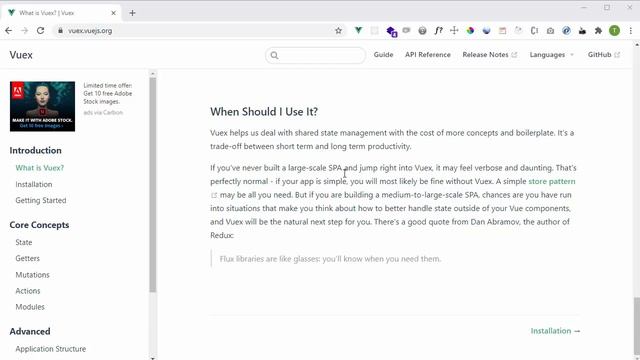Follow the store pattern link

pyautogui.click(x=552, y=181)
